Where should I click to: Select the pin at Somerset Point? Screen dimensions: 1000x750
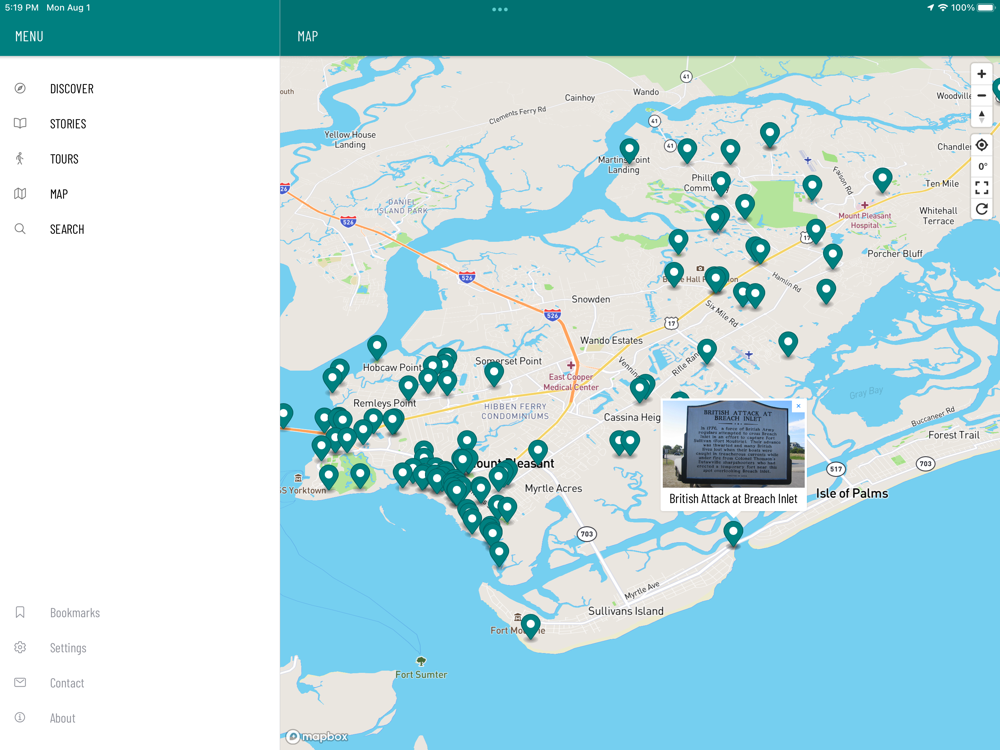[494, 373]
